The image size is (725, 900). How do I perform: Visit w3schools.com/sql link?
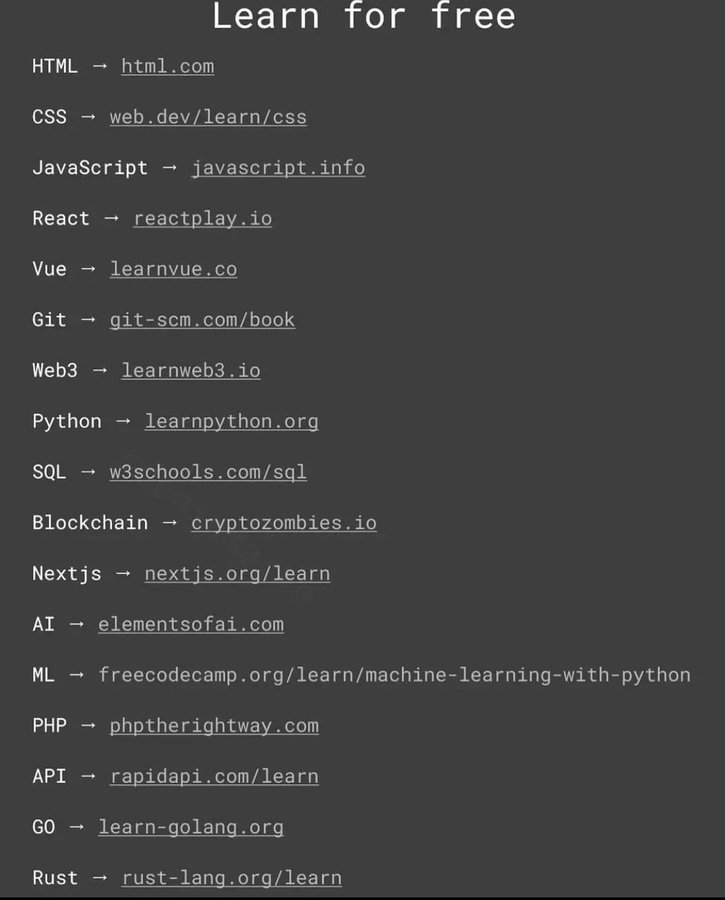click(x=208, y=472)
